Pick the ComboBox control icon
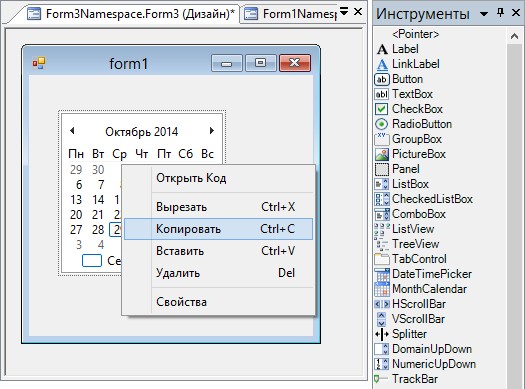Image resolution: width=525 pixels, height=389 pixels. (382, 214)
